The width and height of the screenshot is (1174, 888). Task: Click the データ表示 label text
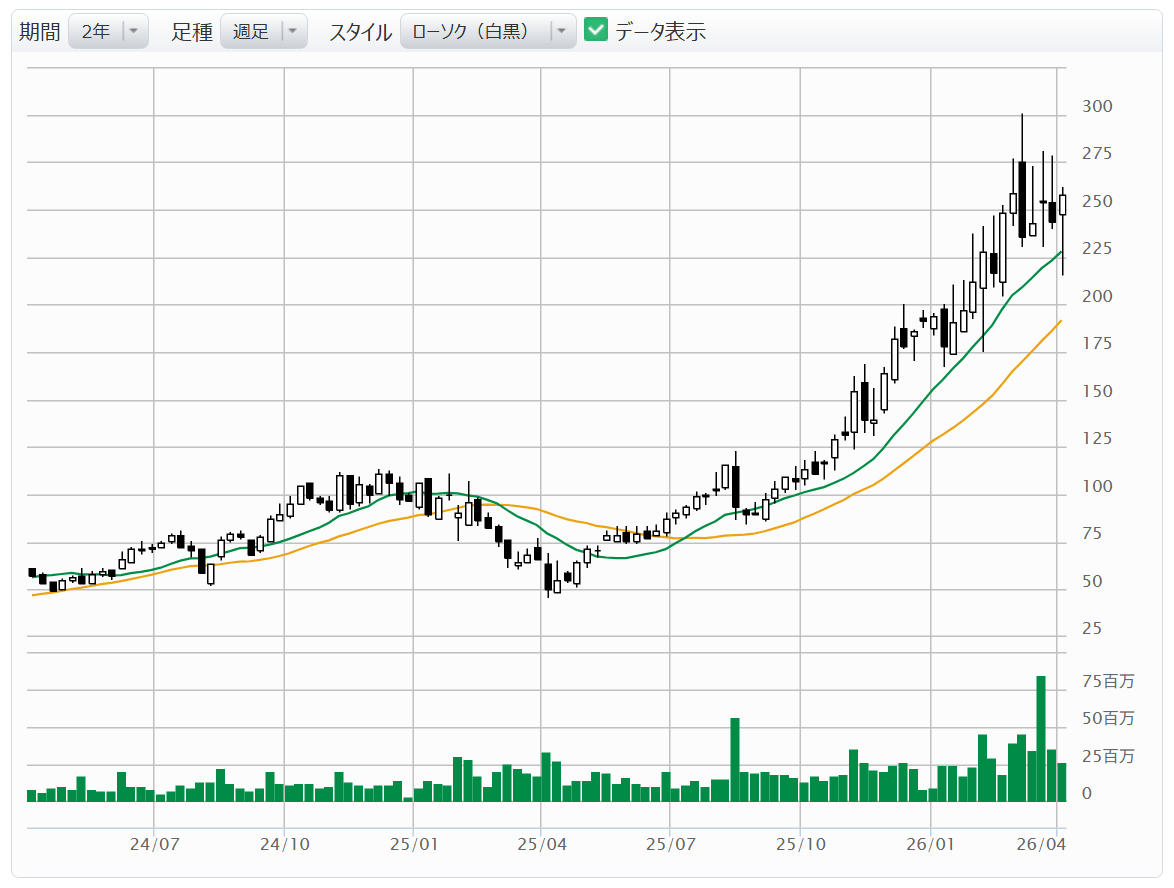point(660,31)
